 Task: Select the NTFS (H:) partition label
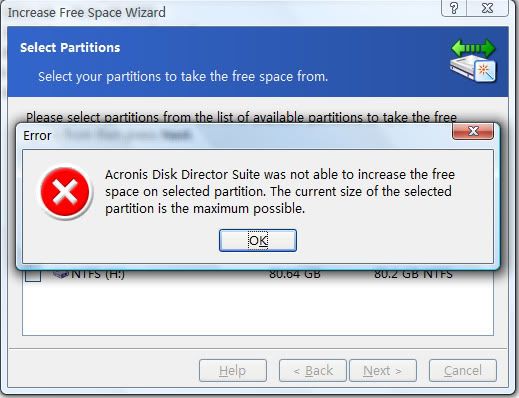tap(98, 274)
